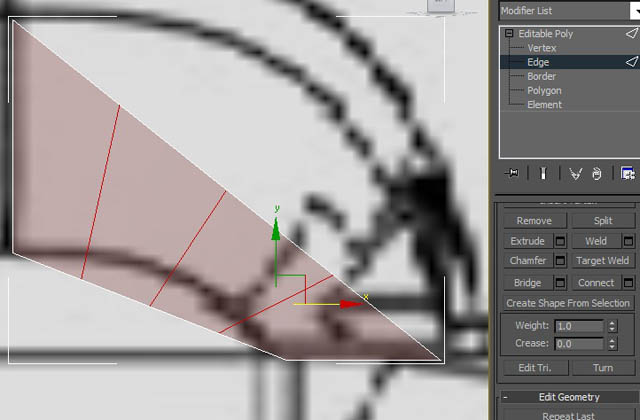Click the Weld button
The image size is (640, 420).
point(596,241)
